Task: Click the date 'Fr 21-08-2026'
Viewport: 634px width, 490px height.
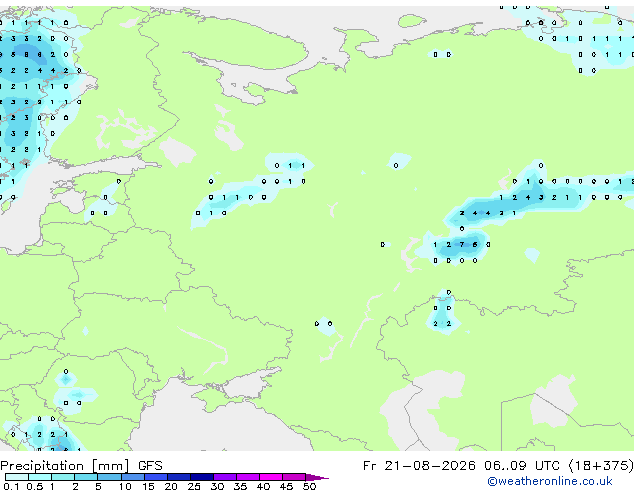Action: [419, 466]
